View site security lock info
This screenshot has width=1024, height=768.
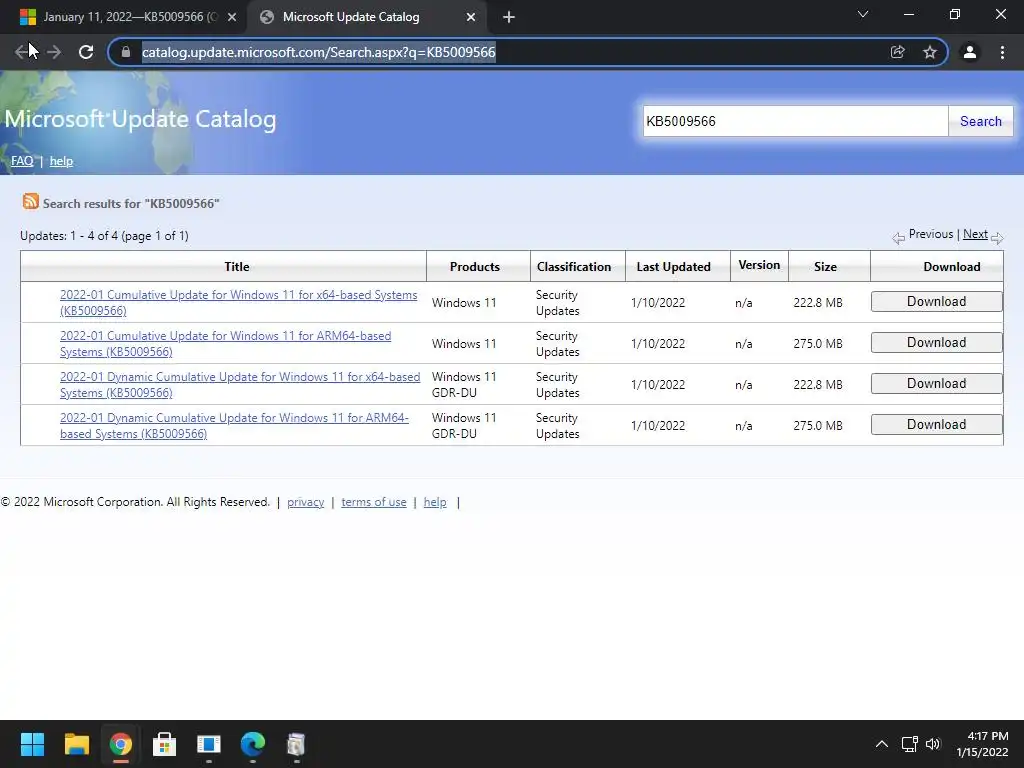click(x=126, y=52)
